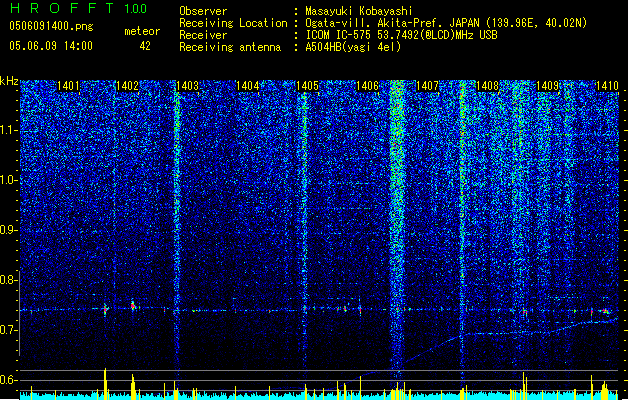Screen dimensions: 629x400
Task: Click the 0.6 kHz axis label
Action: (x=9, y=380)
